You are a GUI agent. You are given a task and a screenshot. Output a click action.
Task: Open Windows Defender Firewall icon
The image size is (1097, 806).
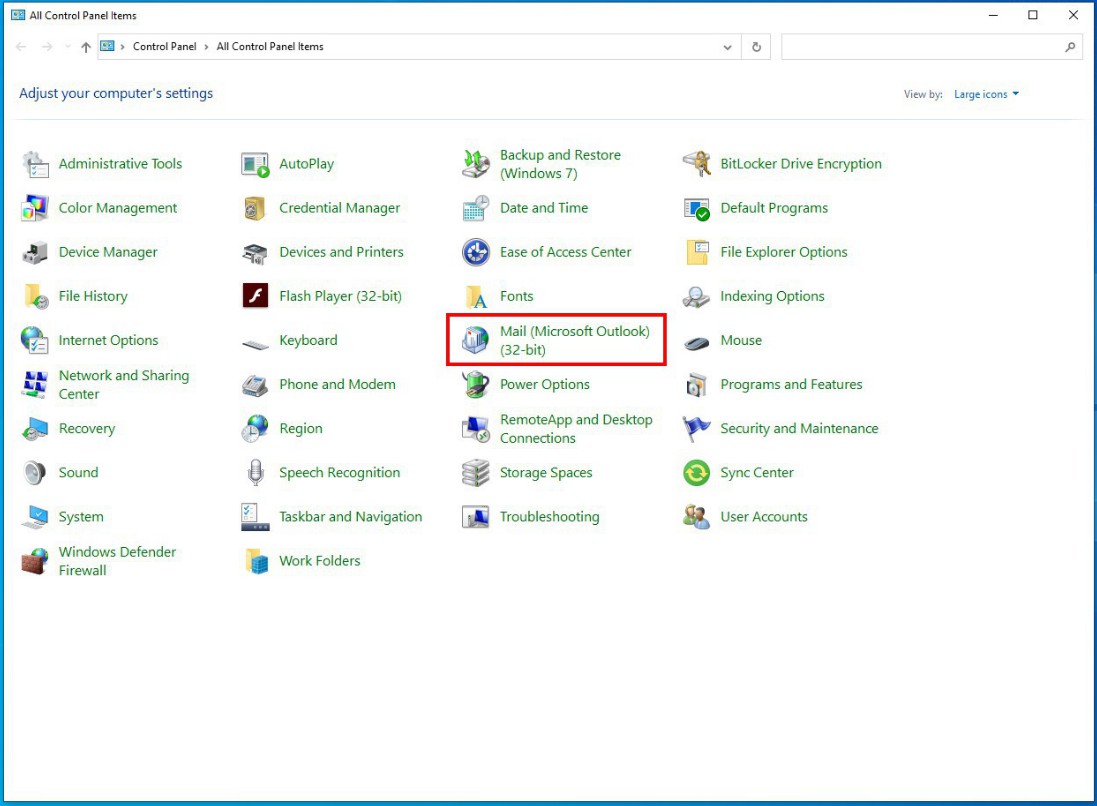[x=35, y=561]
